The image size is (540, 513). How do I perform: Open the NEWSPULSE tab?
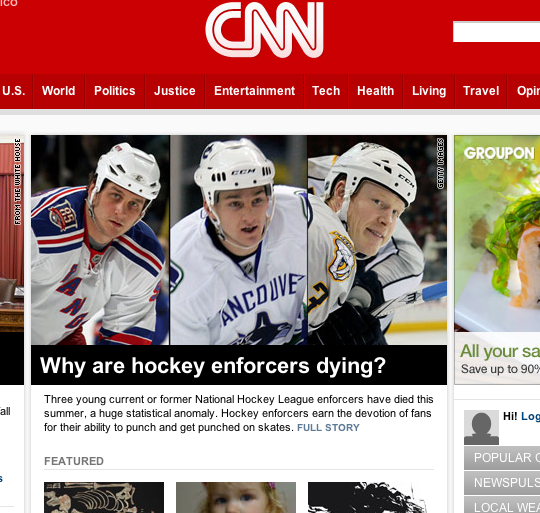click(502, 483)
